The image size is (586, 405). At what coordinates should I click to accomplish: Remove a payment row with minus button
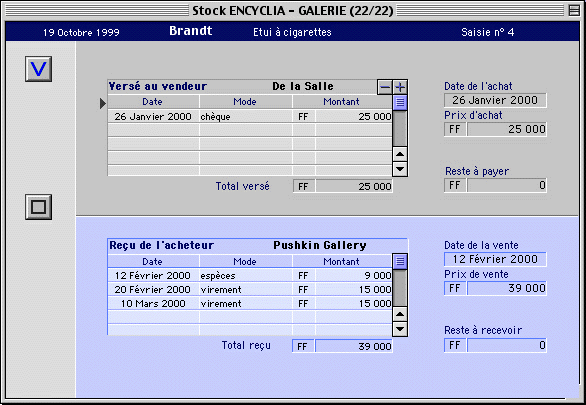click(x=385, y=87)
